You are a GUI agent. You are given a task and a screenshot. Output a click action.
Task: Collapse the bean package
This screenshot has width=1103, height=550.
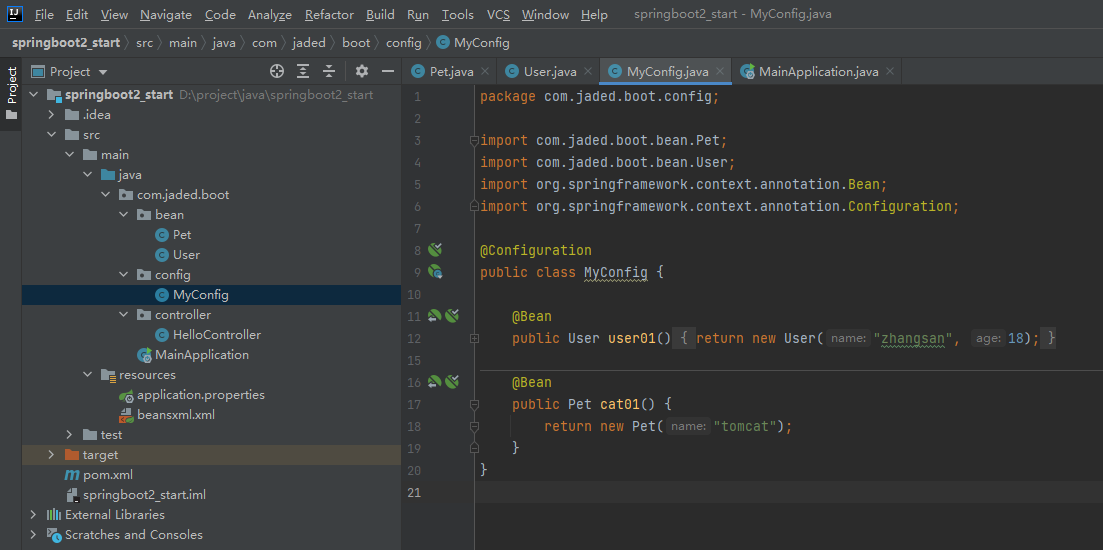coord(124,215)
